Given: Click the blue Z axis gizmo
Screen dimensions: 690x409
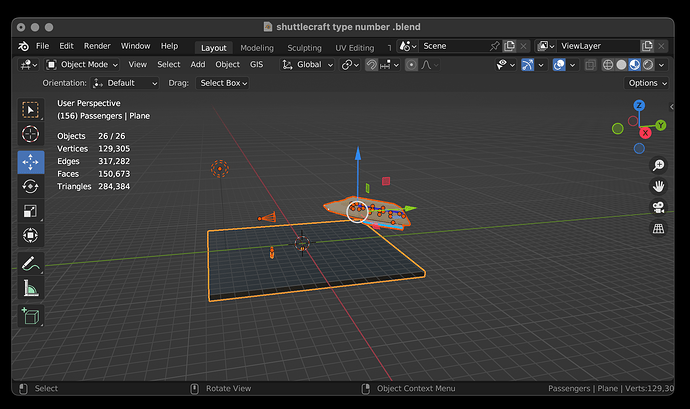Looking at the screenshot, I should 639,105.
